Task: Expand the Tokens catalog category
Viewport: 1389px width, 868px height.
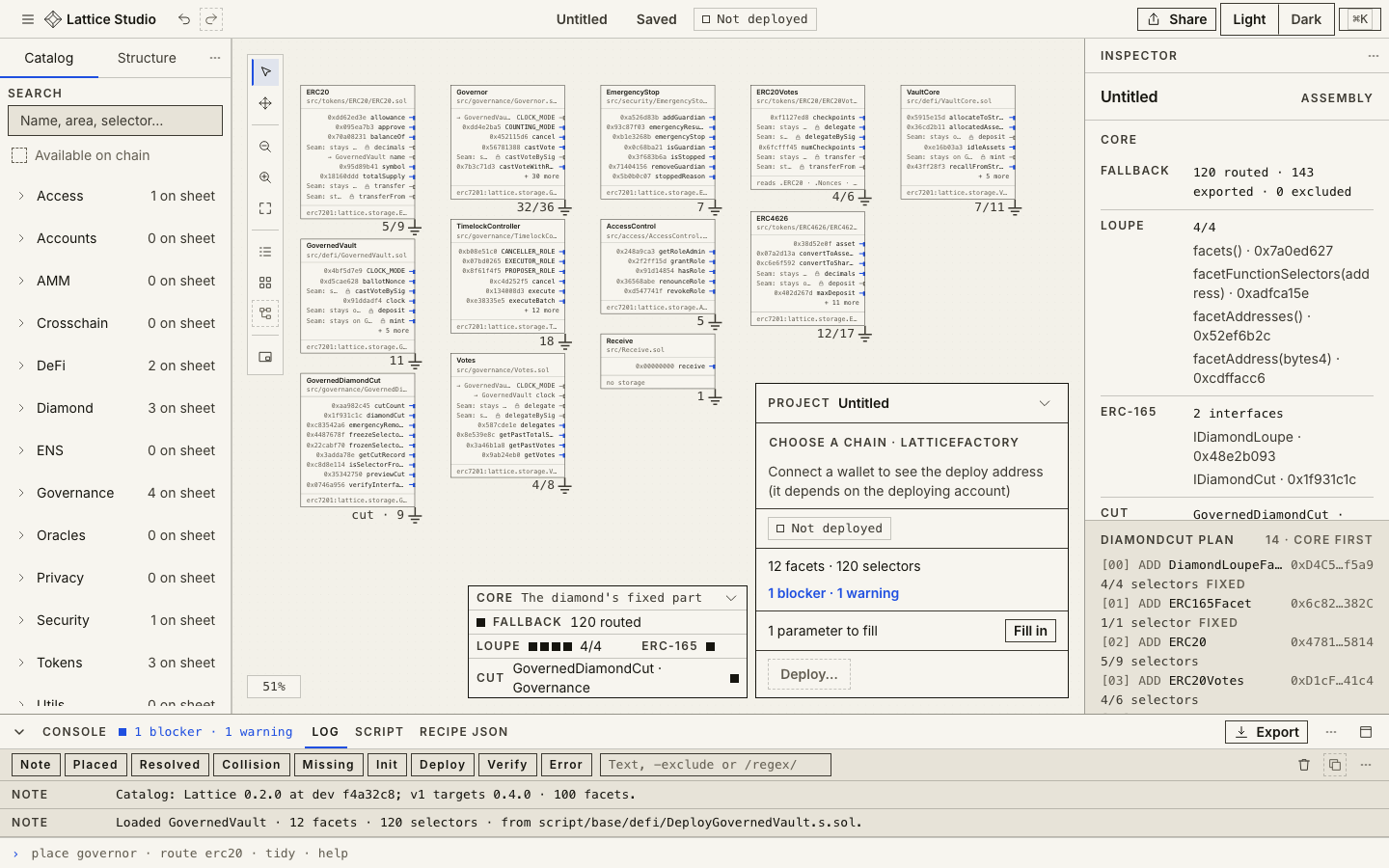Action: 116,663
